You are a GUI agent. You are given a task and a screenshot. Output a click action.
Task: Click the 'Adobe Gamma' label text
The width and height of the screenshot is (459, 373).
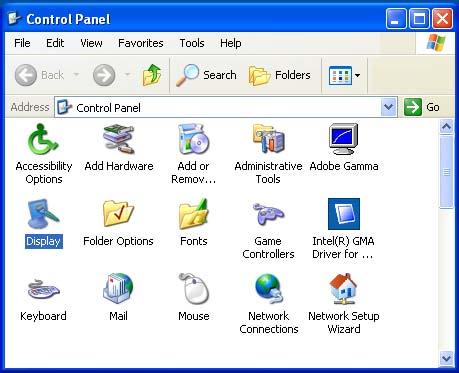(x=344, y=166)
